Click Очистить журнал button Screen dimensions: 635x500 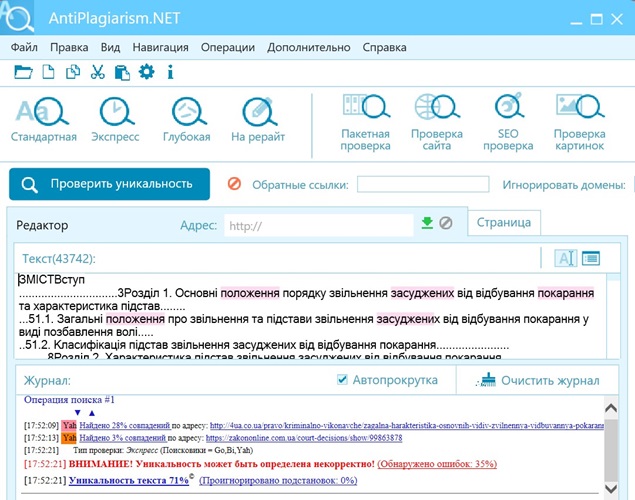537,380
